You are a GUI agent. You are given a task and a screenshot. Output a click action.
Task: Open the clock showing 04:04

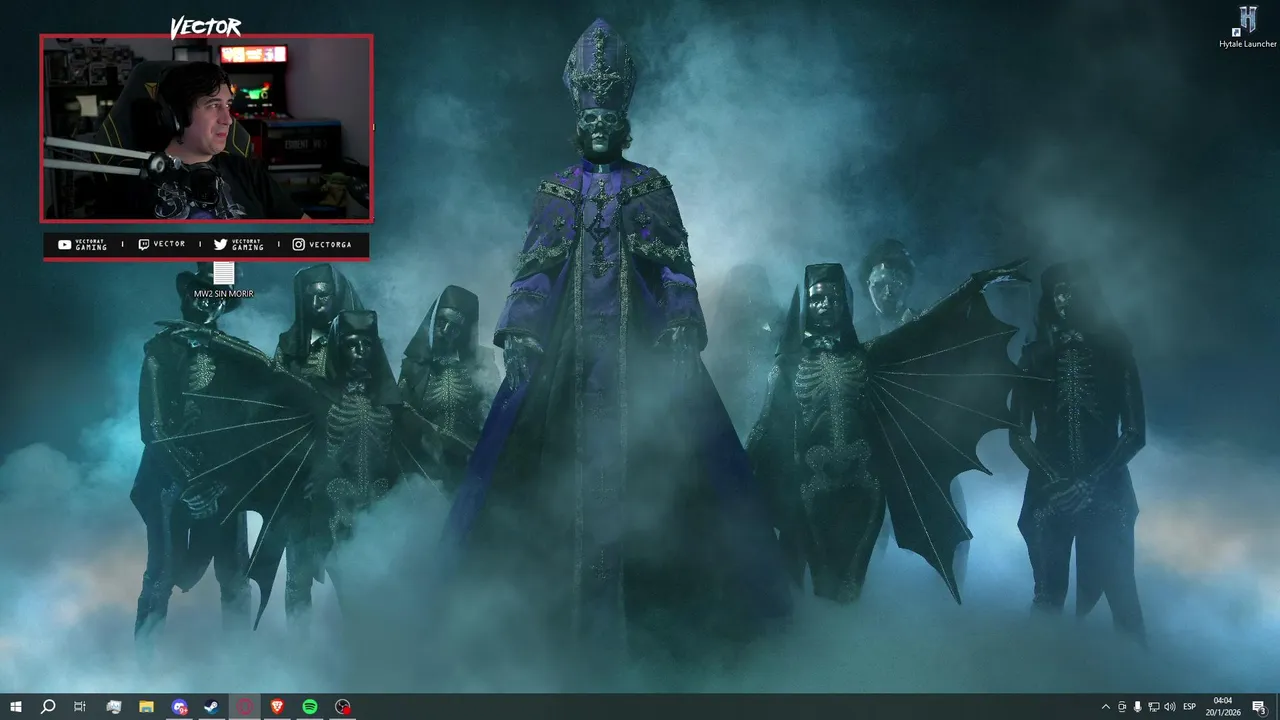click(1223, 707)
